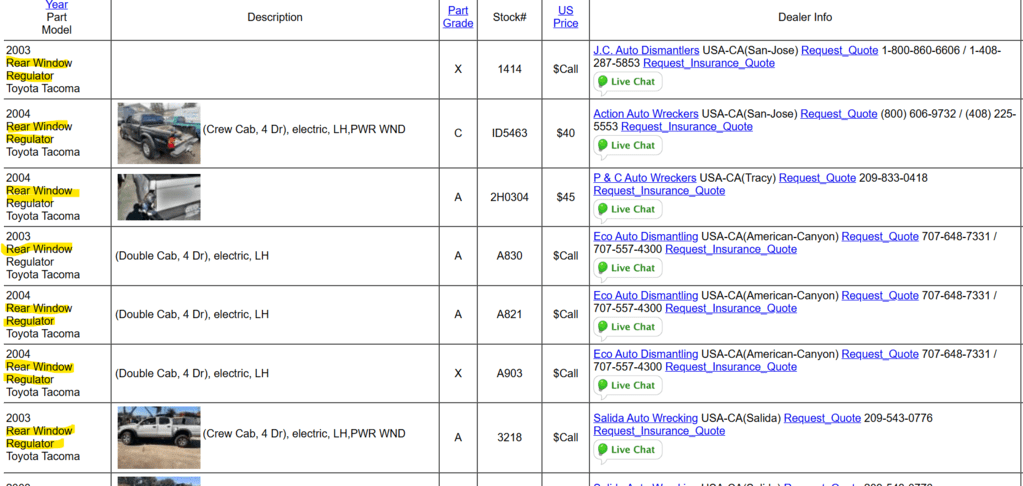
Task: Click Request_Quote in the stock A830 row
Action: tap(879, 236)
